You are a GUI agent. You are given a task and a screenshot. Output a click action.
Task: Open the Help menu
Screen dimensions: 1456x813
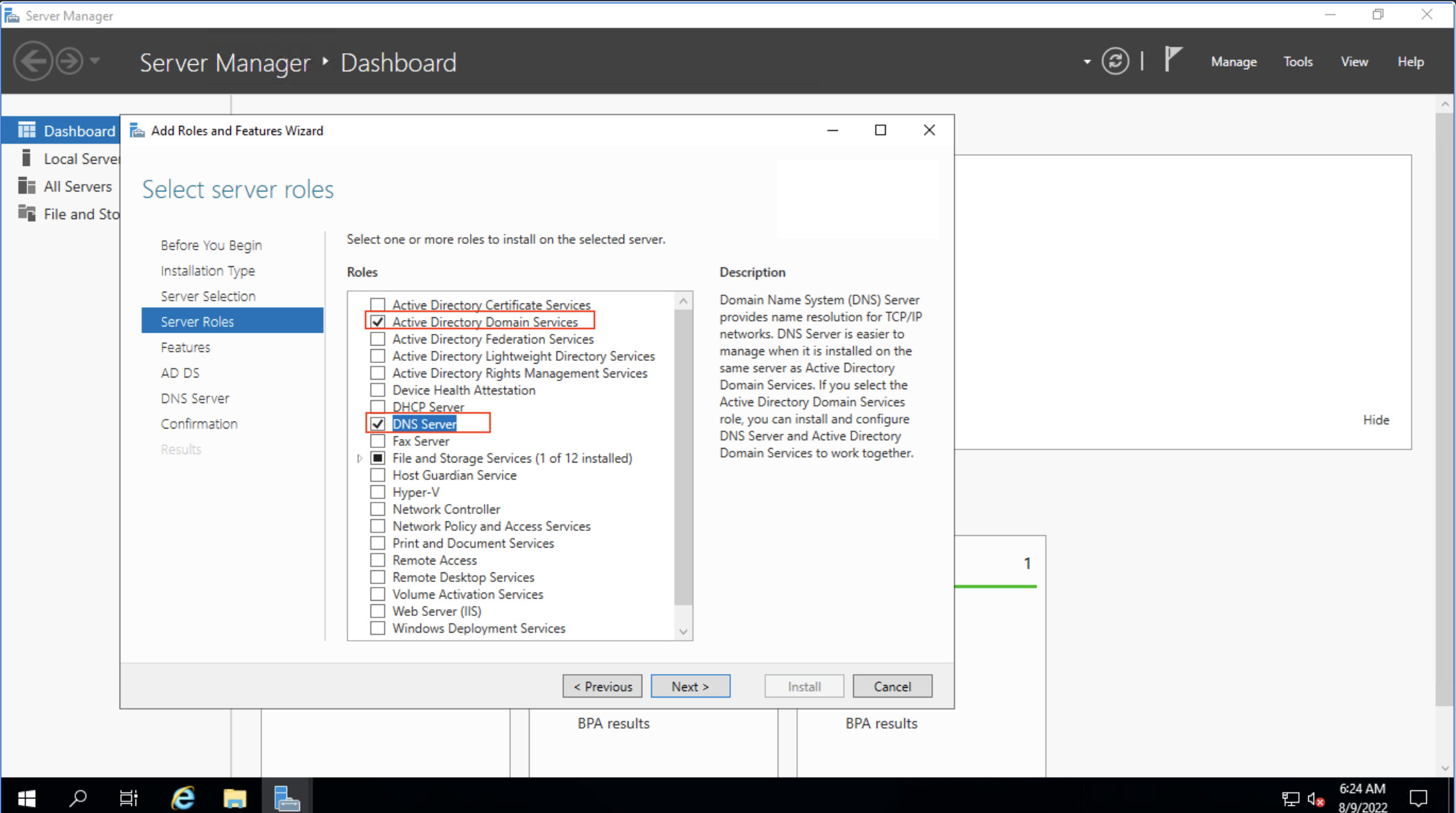1410,62
